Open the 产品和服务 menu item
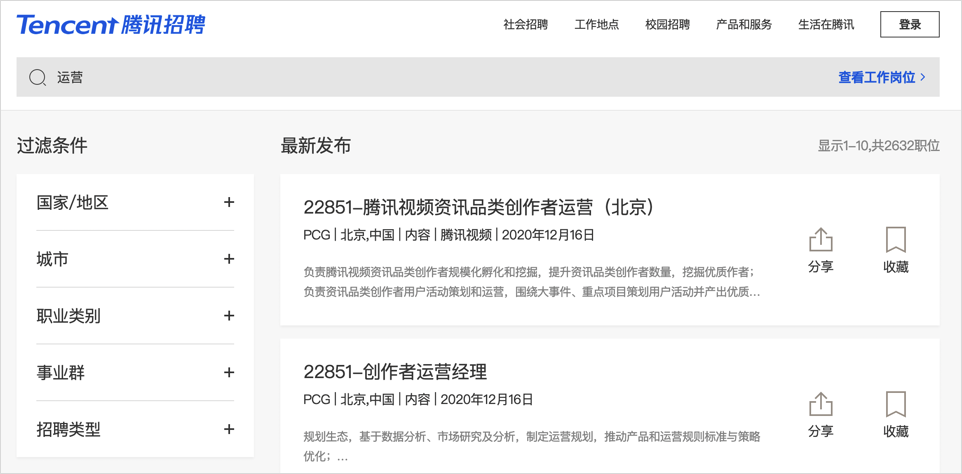 point(744,25)
